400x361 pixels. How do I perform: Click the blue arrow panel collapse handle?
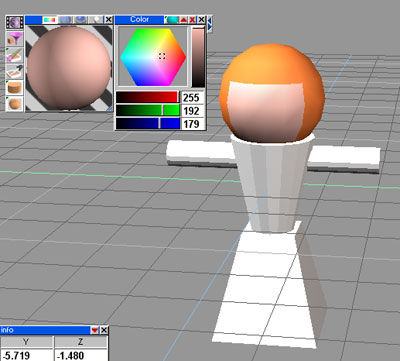point(209,24)
